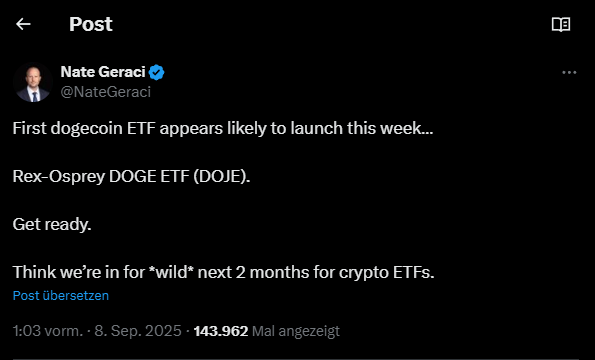Click the 'First dogecoin ETF appears' line

pyautogui.click(x=223, y=128)
